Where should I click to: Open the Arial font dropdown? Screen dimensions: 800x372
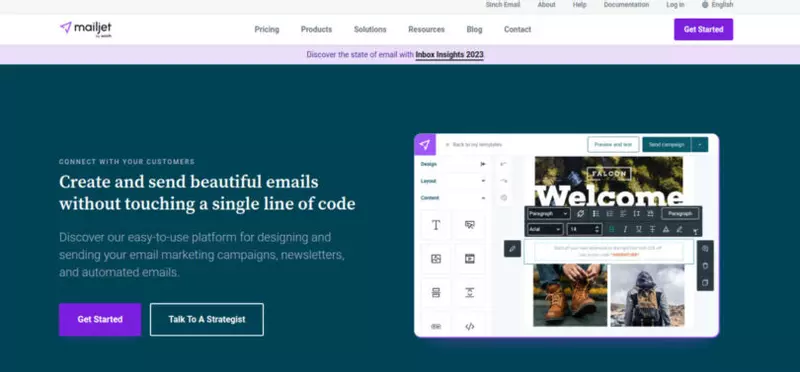click(545, 229)
